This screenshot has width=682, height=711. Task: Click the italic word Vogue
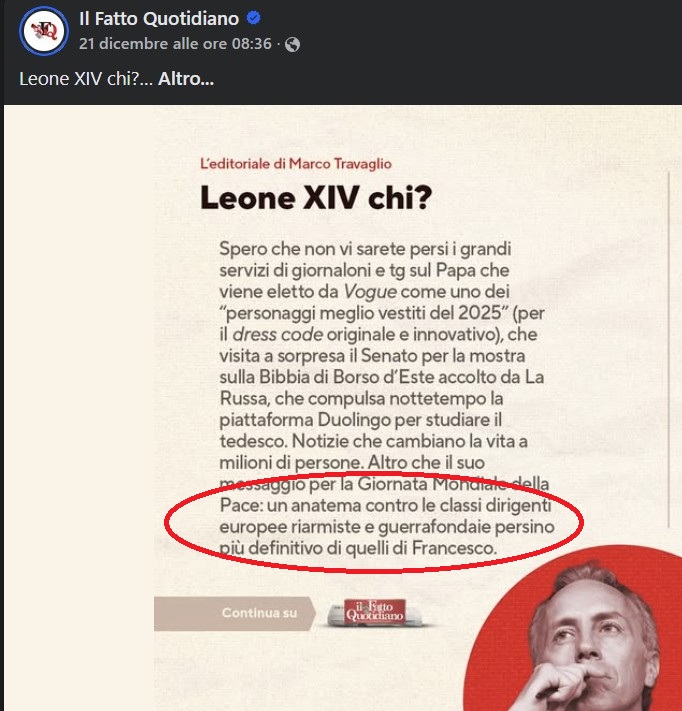point(370,292)
